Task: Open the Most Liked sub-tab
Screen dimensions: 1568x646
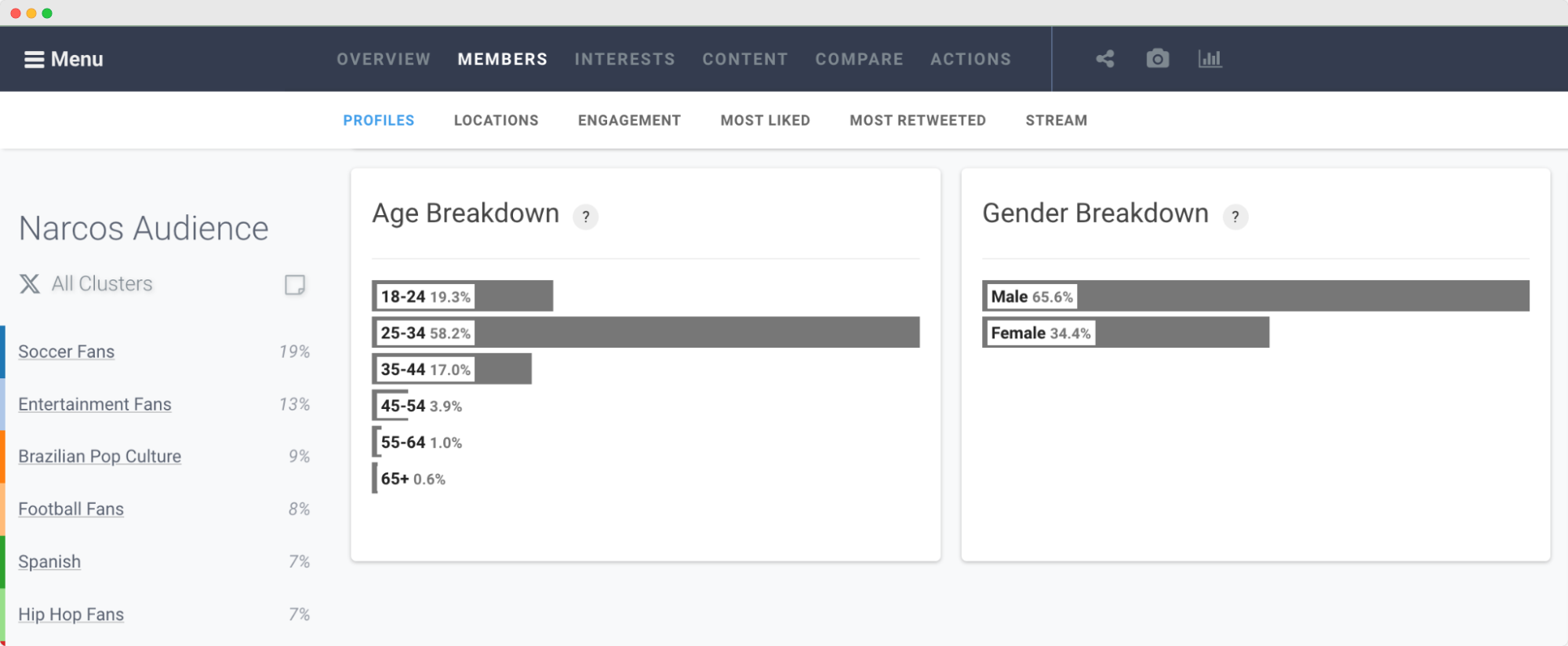Action: pyautogui.click(x=766, y=121)
